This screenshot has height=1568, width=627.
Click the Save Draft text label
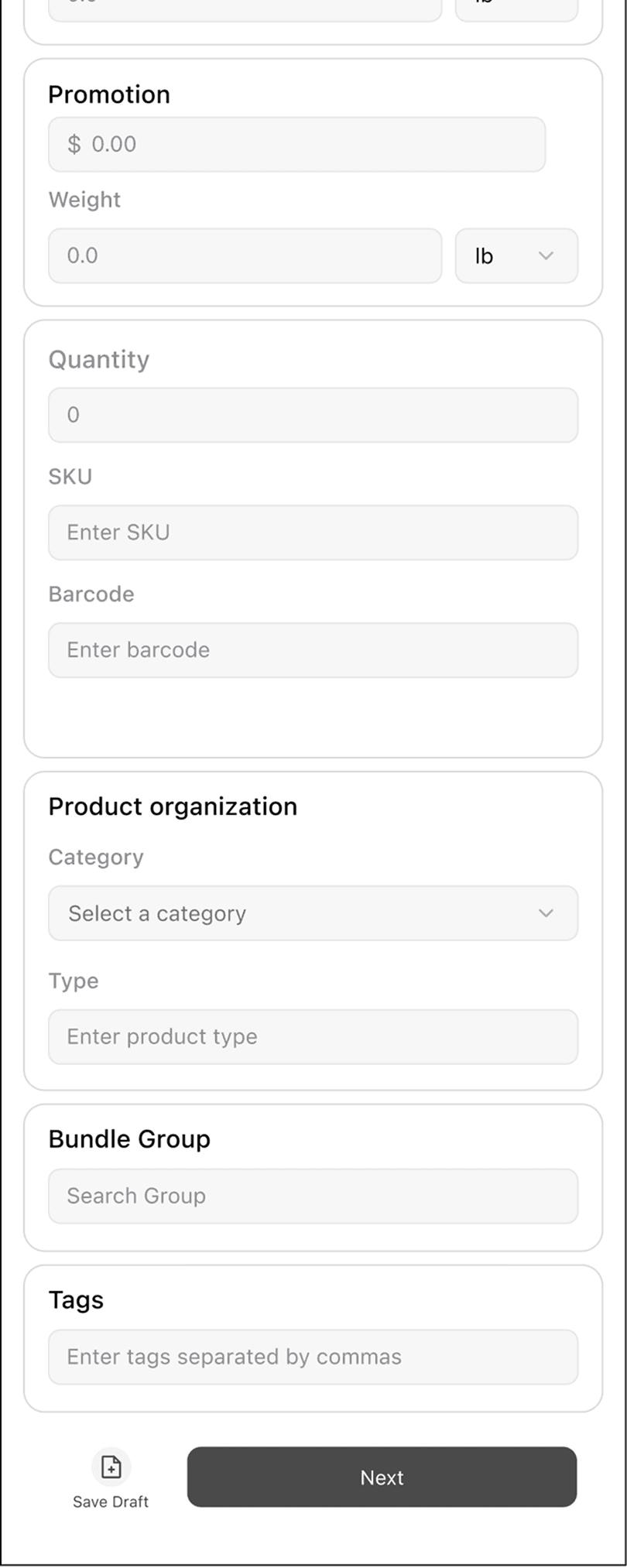click(x=111, y=1501)
